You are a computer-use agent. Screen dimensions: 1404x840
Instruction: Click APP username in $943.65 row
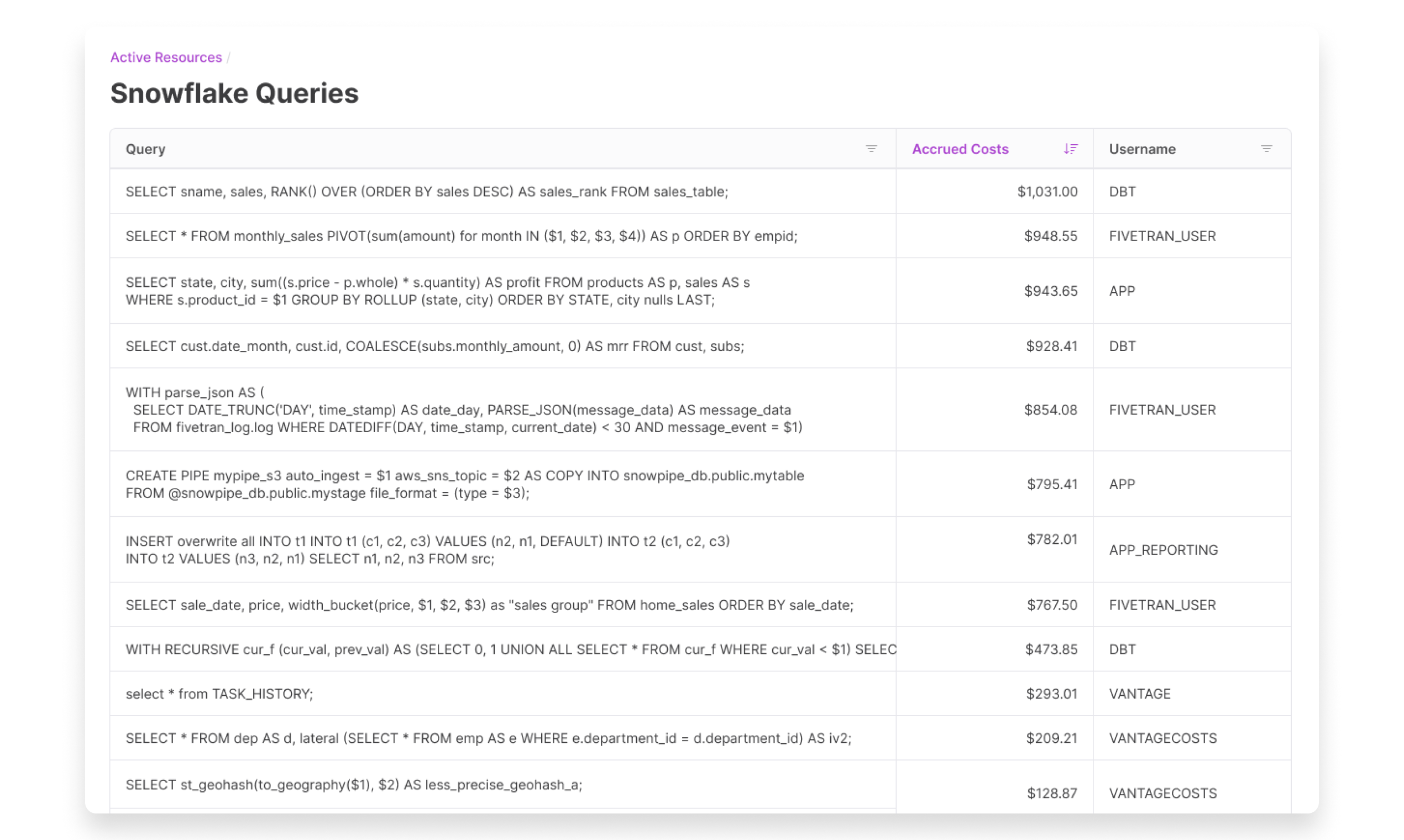pos(1122,291)
